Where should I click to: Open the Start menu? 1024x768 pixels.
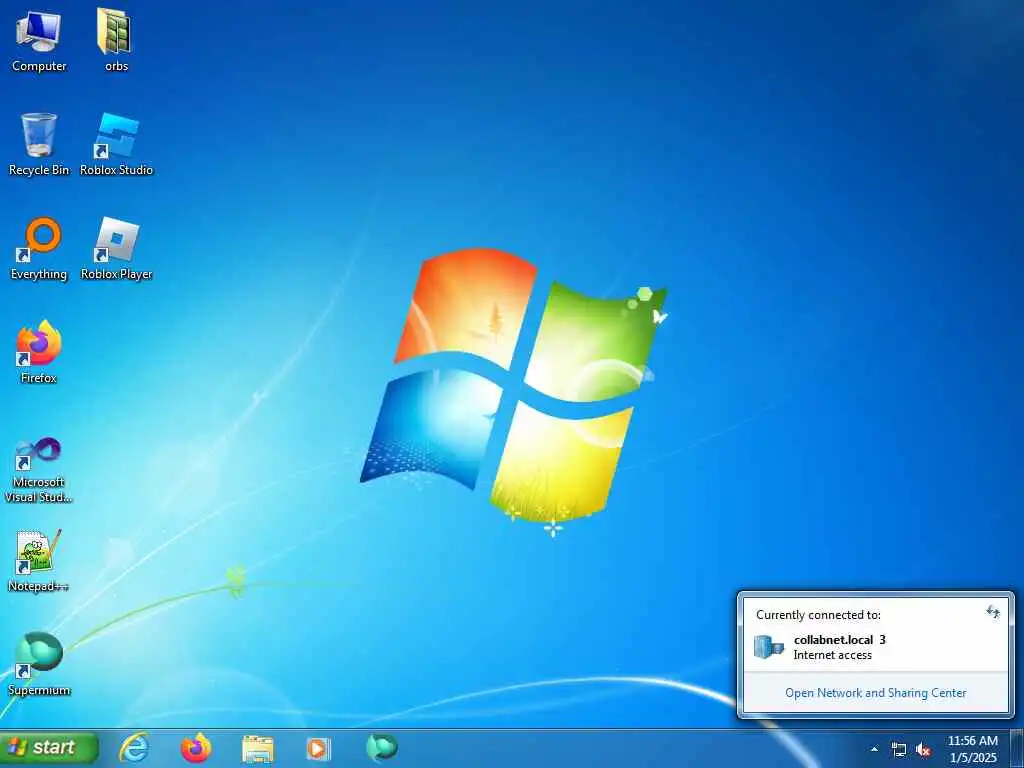(50, 747)
